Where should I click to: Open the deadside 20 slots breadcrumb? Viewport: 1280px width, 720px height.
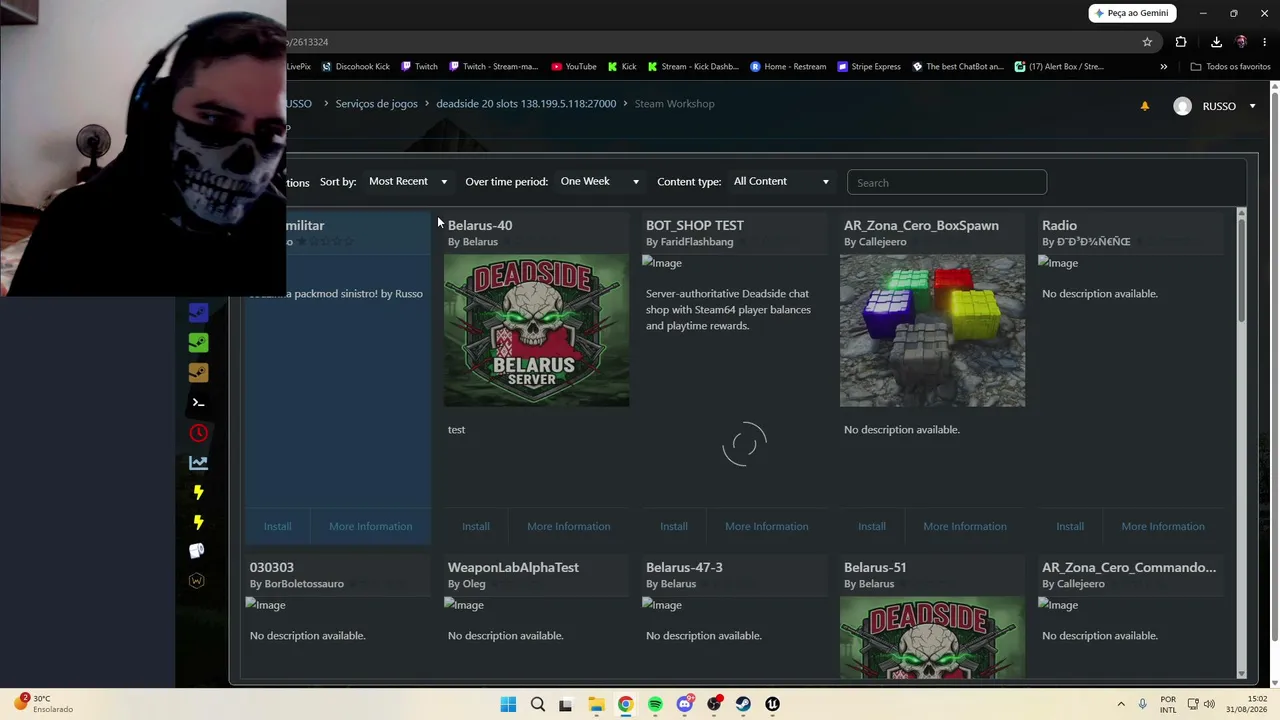(526, 104)
